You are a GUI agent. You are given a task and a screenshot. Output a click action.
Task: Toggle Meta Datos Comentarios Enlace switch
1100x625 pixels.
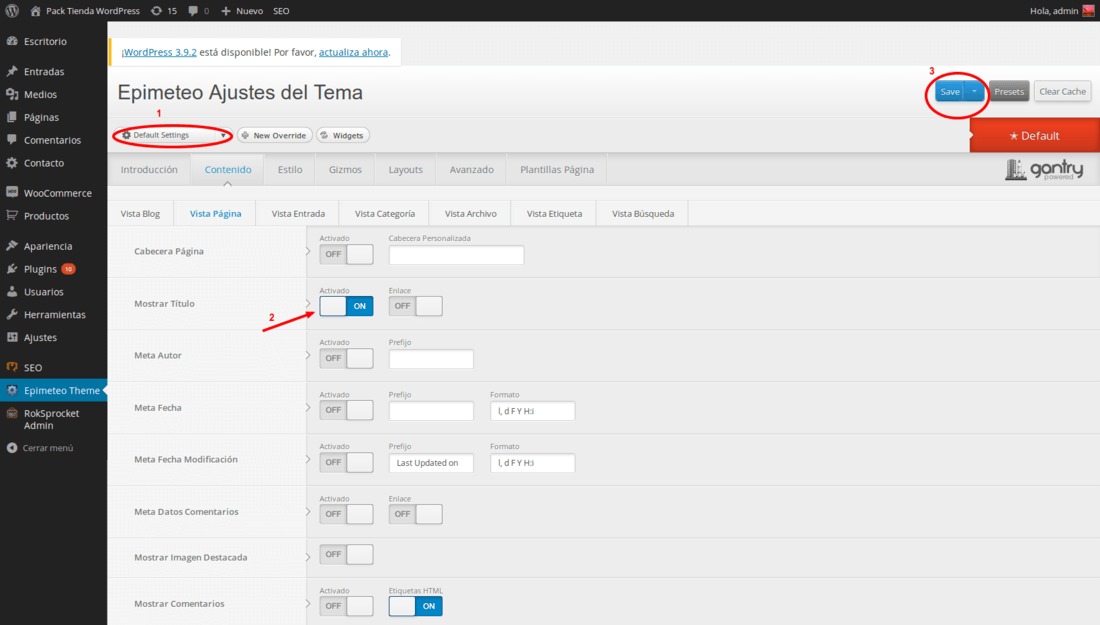[415, 514]
